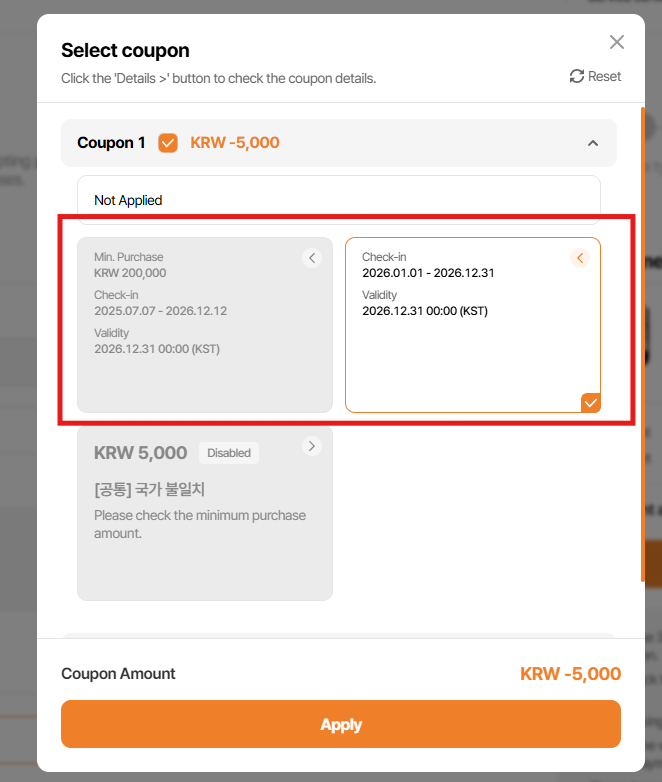The image size is (662, 782).
Task: Click the orange vertical scrollbar
Action: coord(642,340)
